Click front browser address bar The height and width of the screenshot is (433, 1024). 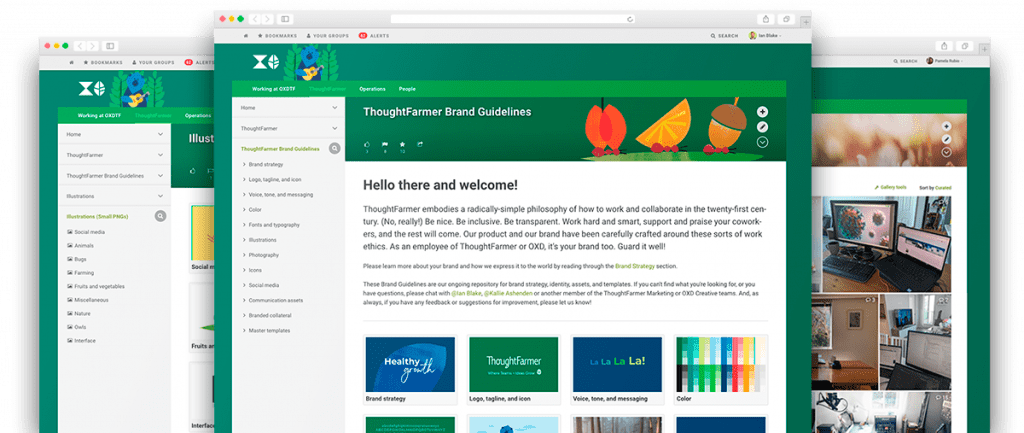click(x=513, y=19)
